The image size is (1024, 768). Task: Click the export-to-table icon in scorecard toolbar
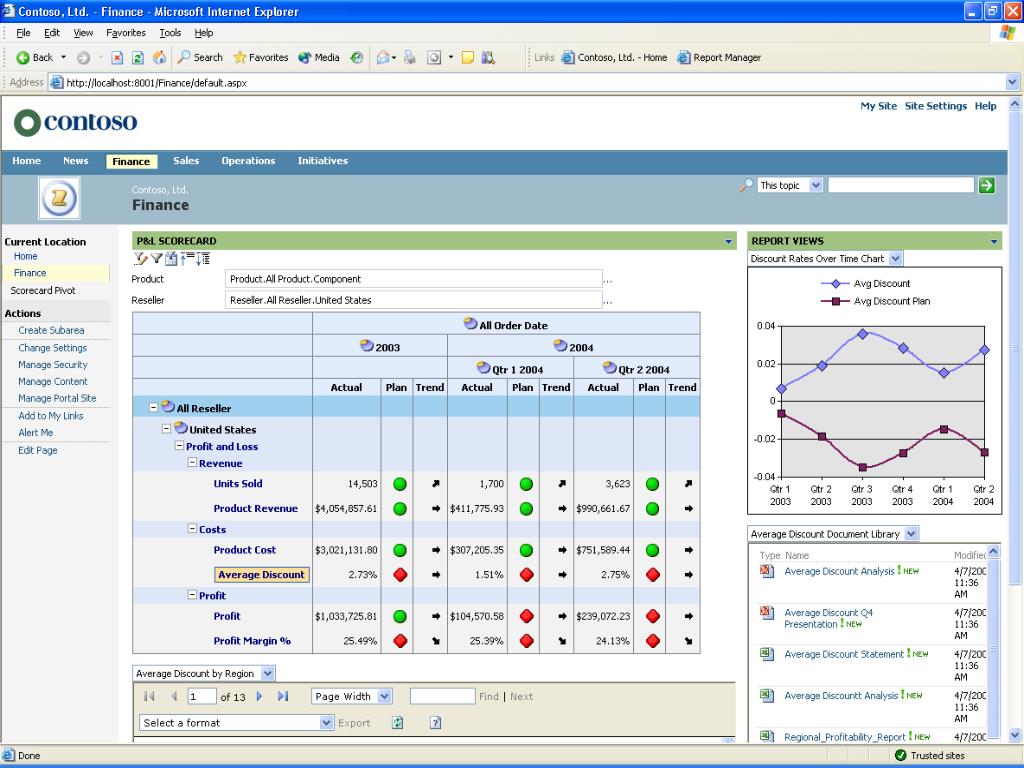tap(171, 259)
